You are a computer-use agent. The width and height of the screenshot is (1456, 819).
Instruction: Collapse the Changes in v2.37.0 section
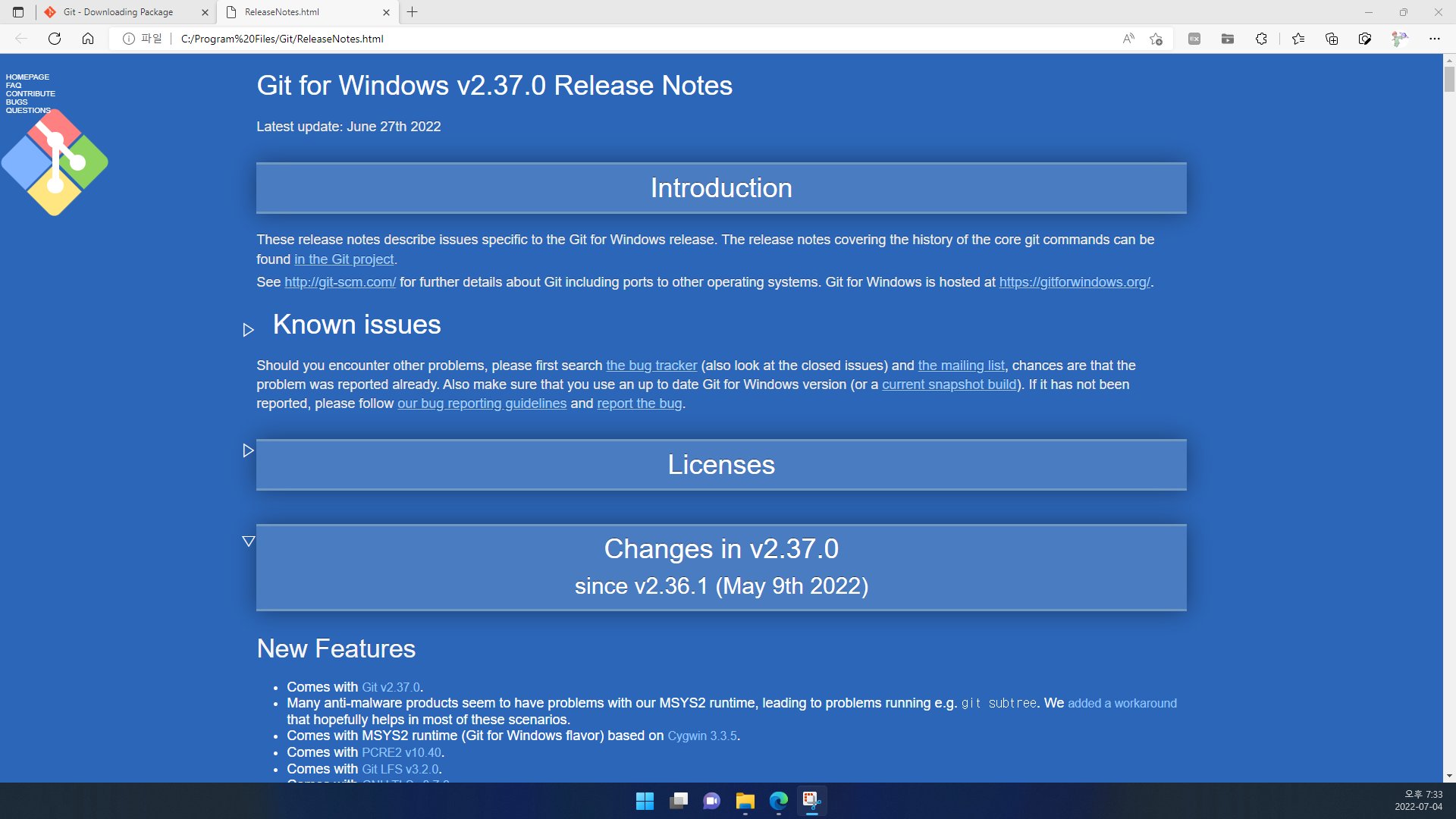(248, 541)
